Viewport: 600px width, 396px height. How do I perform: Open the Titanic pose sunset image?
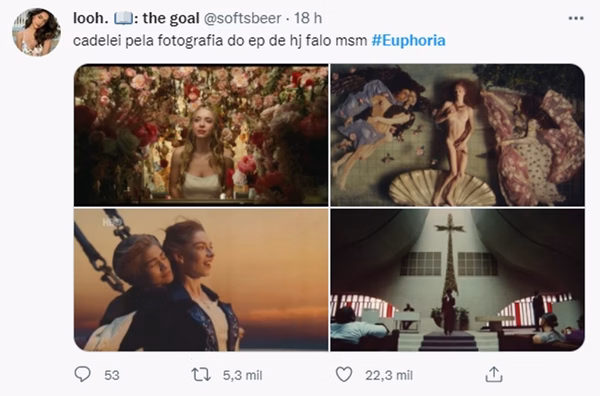(201, 280)
